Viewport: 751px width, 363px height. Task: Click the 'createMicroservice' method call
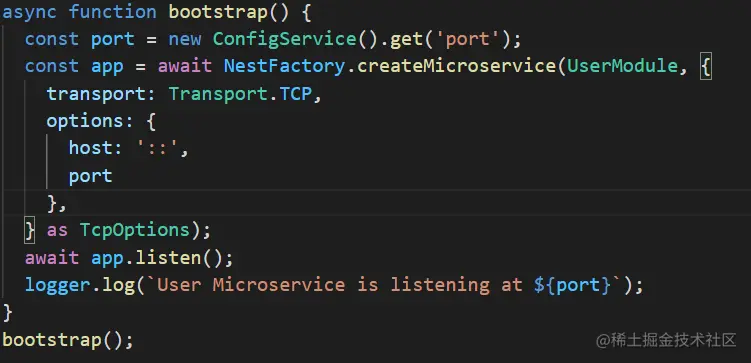[x=456, y=66]
